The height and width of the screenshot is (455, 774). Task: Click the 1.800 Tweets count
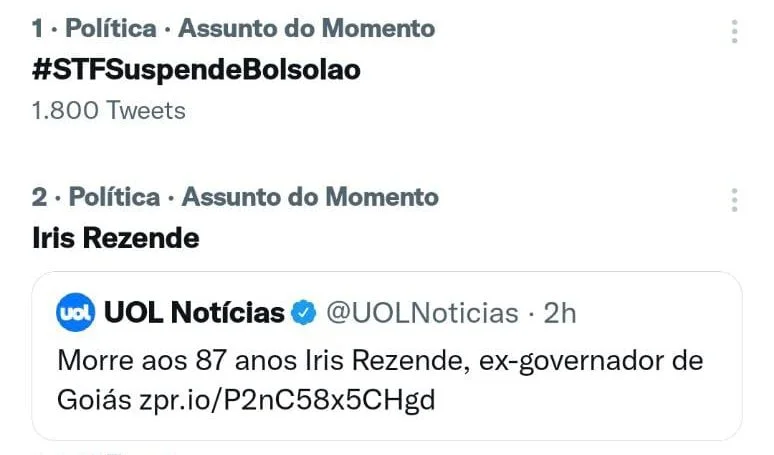point(109,111)
